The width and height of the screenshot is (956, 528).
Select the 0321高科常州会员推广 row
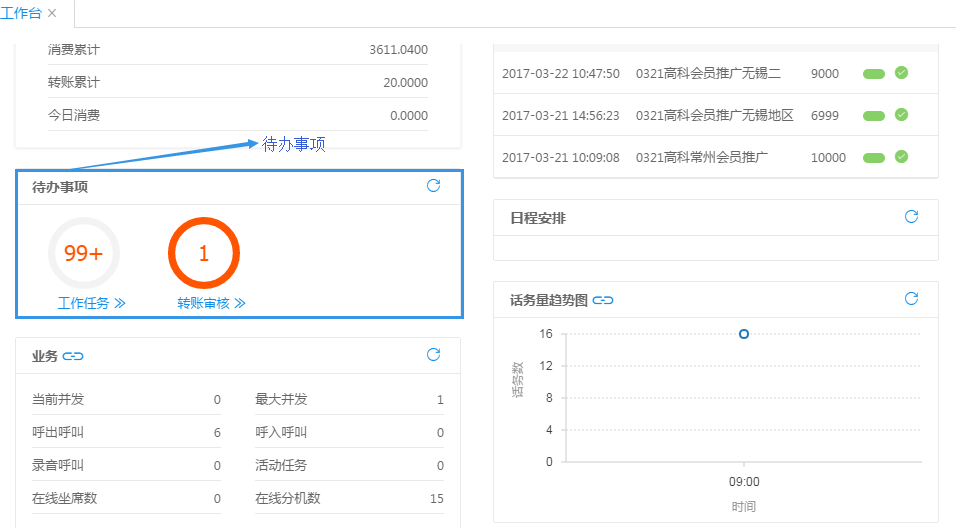701,158
